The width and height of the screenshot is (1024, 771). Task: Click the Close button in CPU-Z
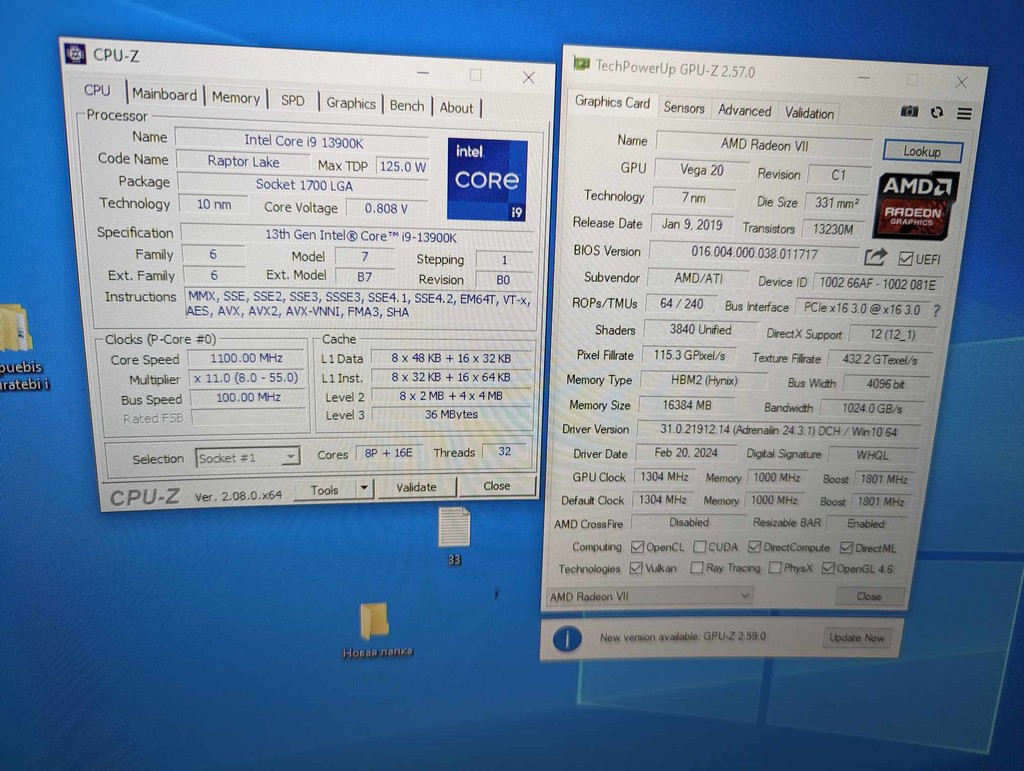point(496,486)
